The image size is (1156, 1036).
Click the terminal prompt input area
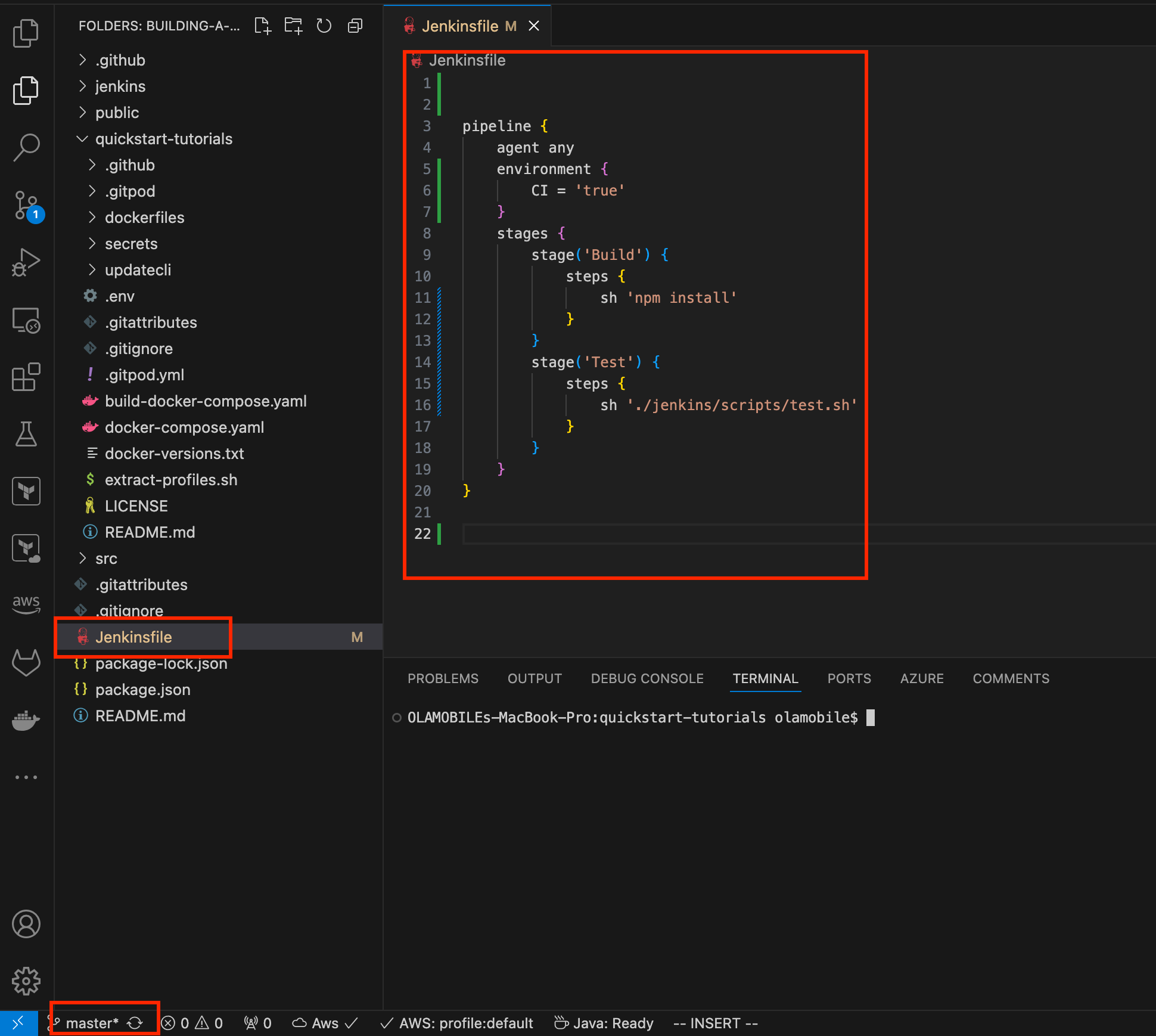(871, 717)
